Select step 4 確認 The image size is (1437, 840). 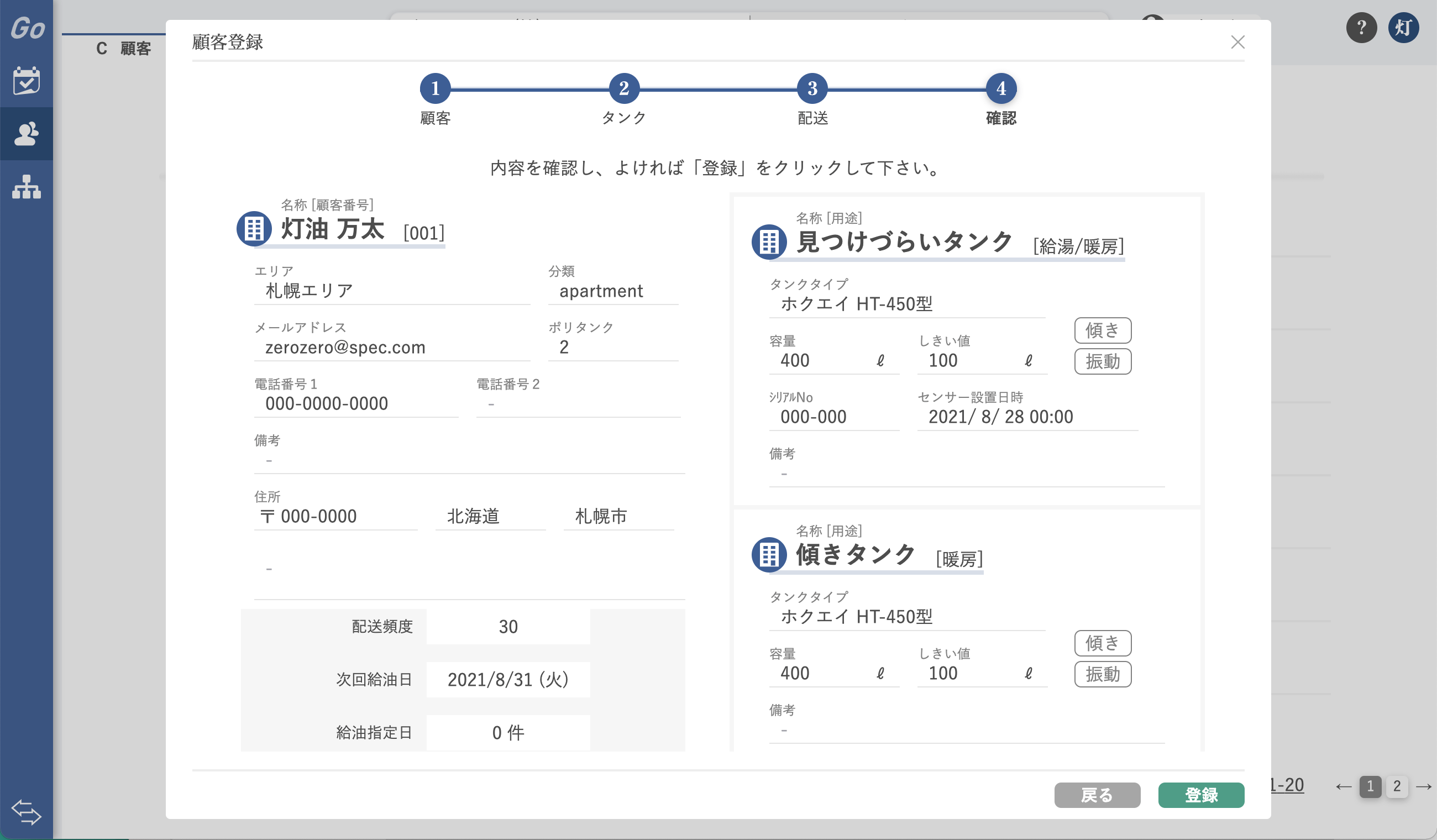(1001, 88)
